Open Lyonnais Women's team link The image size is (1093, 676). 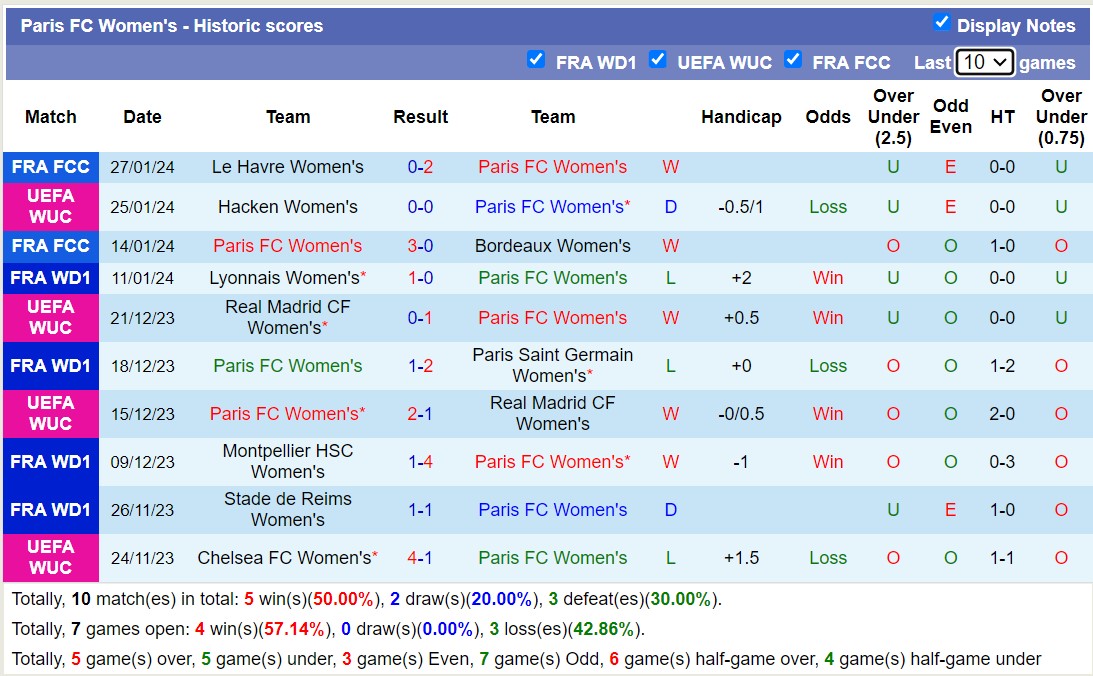tap(284, 278)
